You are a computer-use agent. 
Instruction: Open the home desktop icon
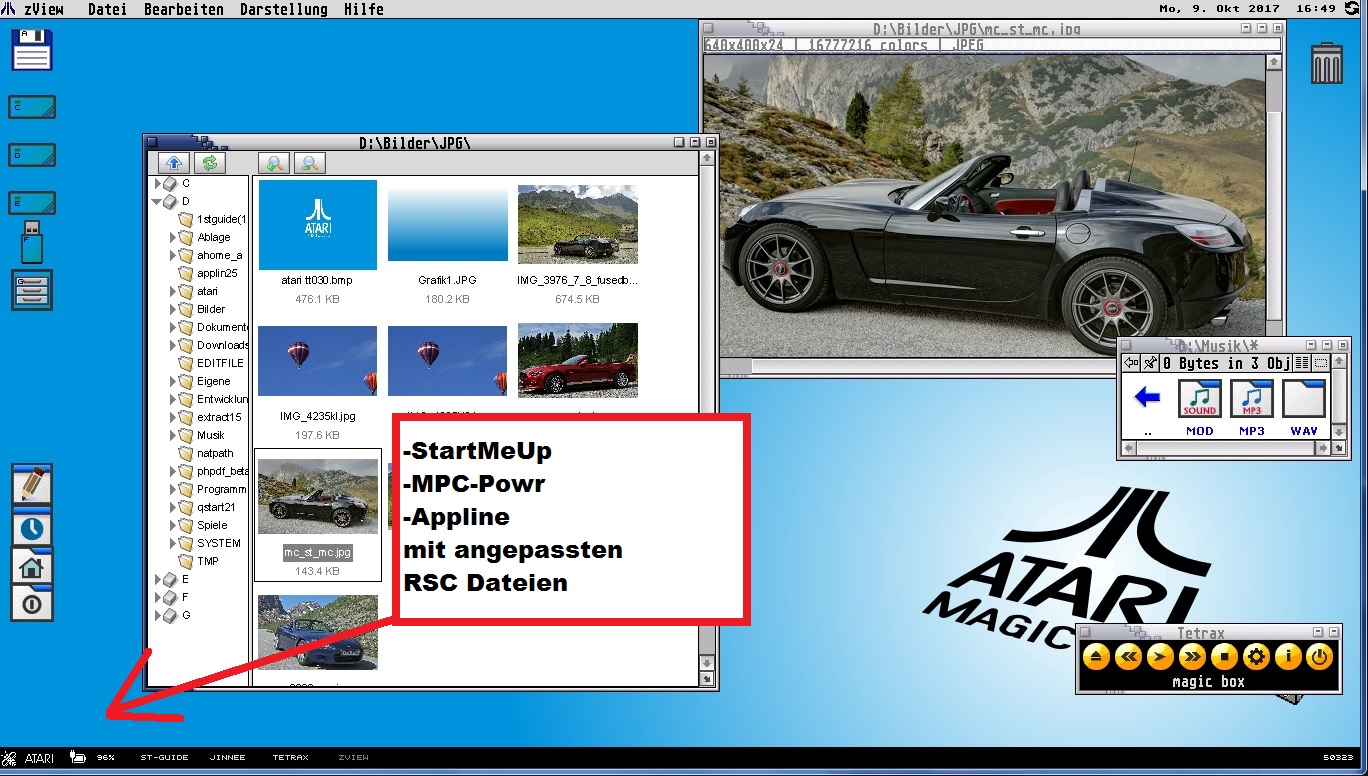32,567
